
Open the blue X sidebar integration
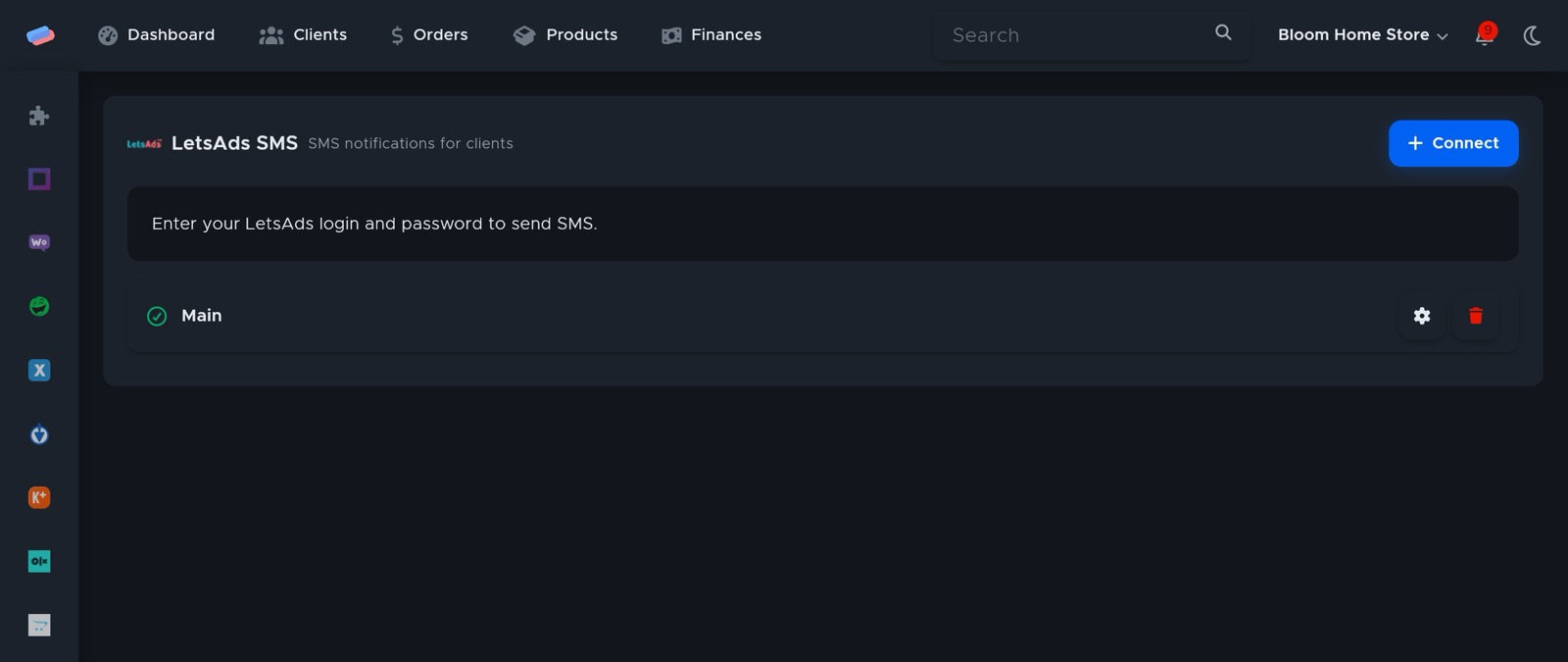[x=39, y=370]
